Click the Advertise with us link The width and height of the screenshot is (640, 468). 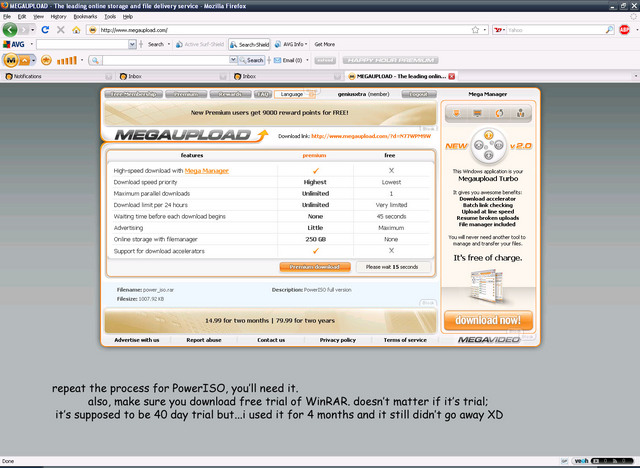(137, 340)
